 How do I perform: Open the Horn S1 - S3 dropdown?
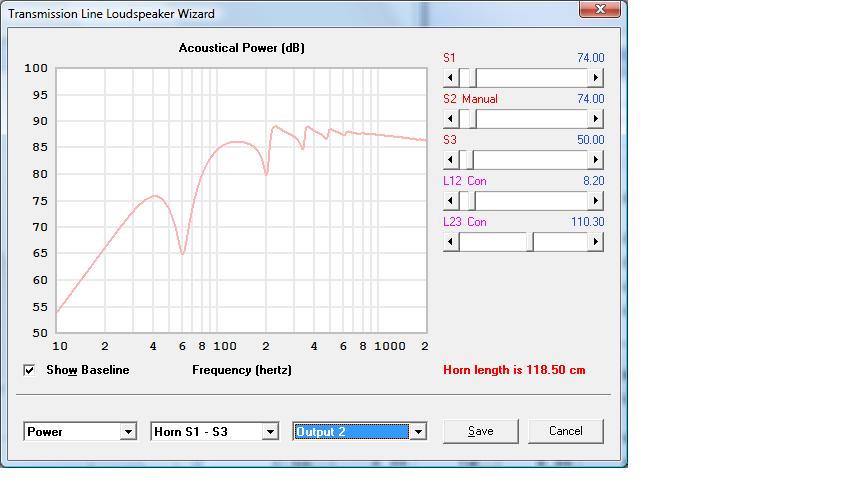coord(270,431)
